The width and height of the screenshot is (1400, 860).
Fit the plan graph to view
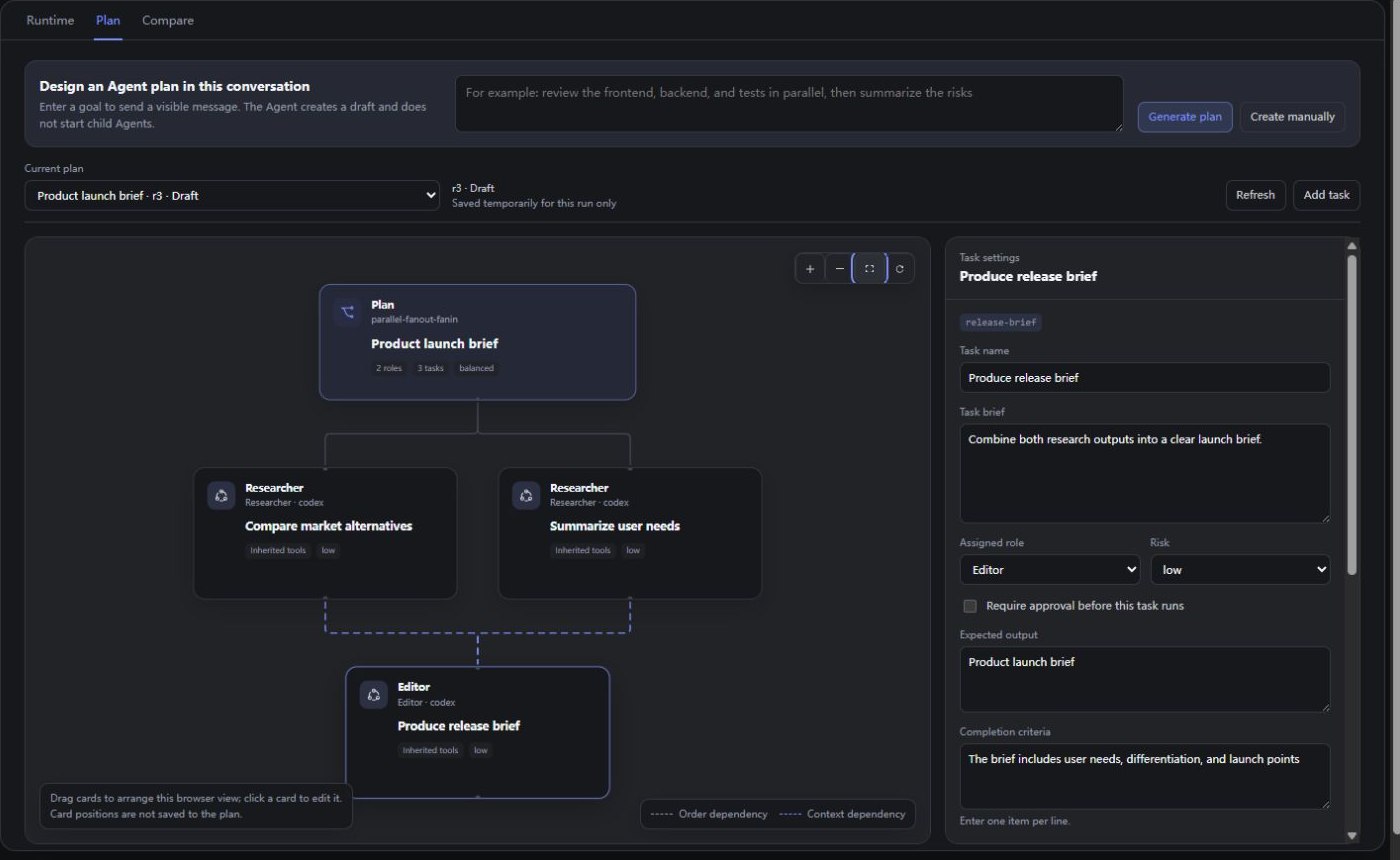[x=869, y=269]
